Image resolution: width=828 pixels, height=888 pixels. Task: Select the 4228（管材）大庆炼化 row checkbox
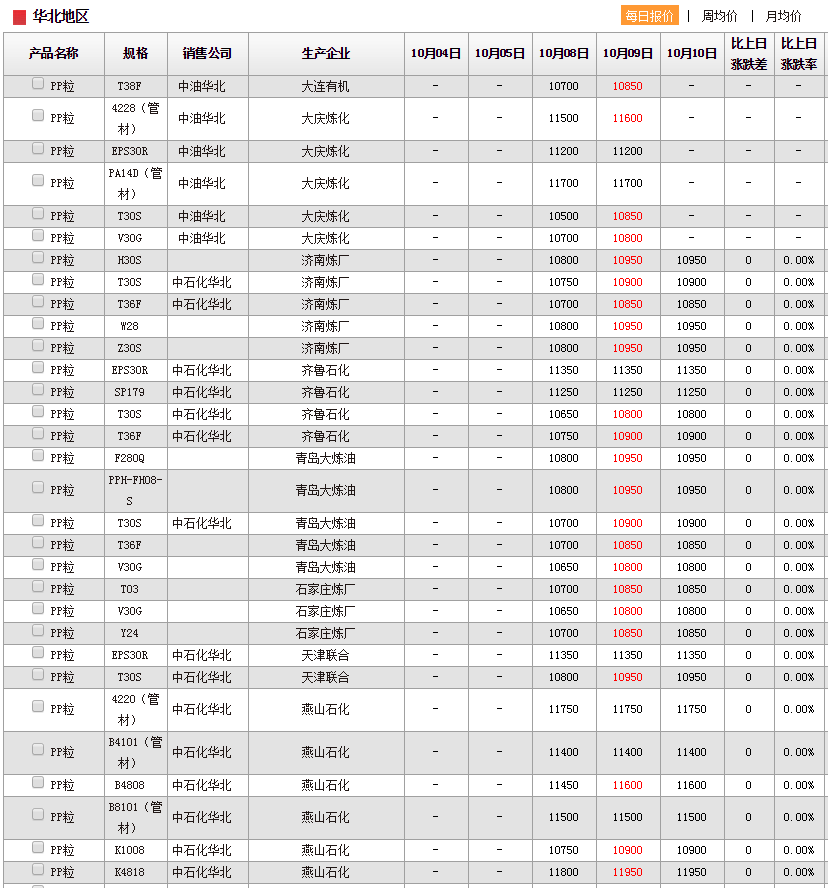(x=38, y=116)
